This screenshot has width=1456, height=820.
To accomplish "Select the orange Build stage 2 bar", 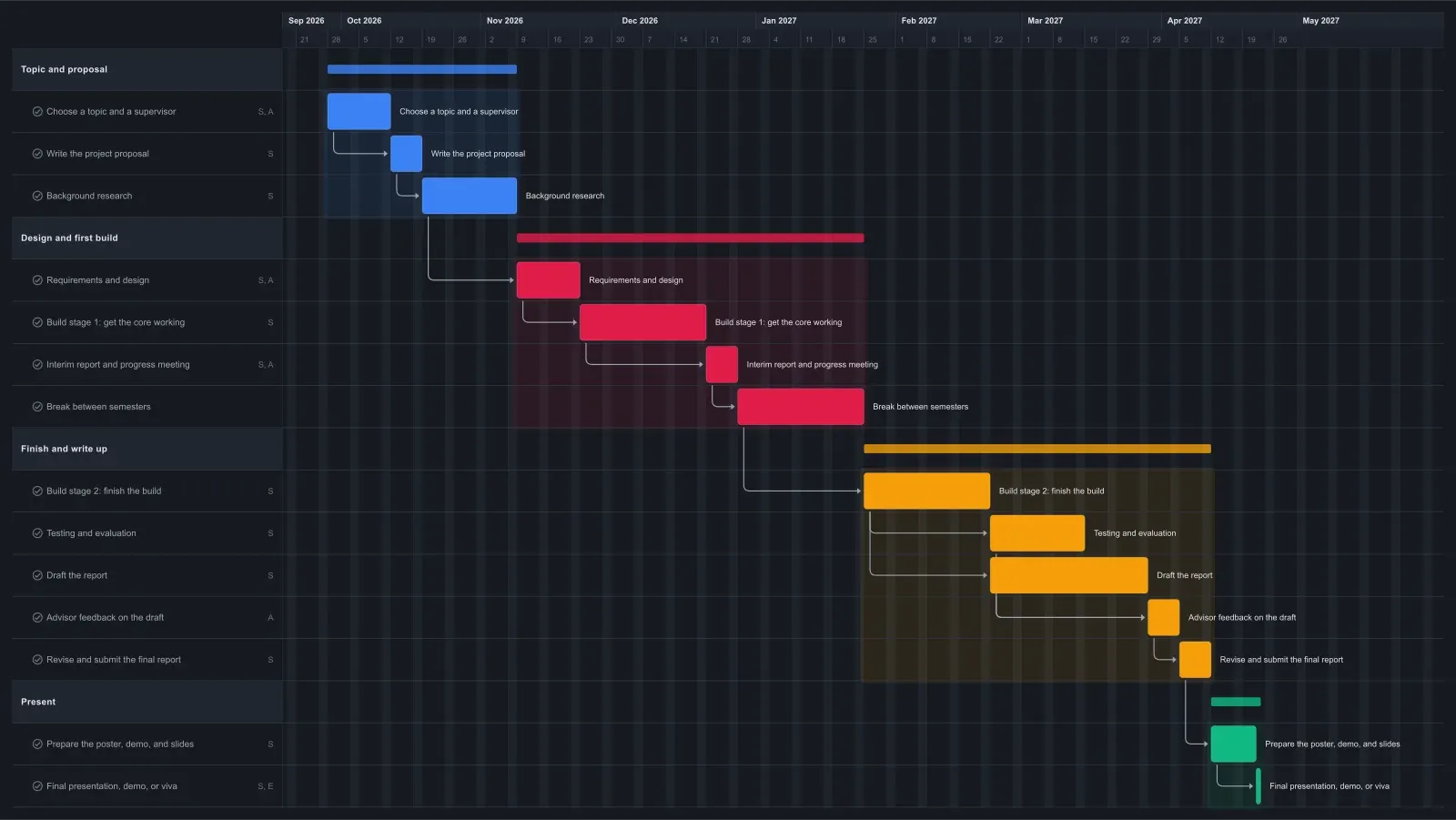I will (927, 491).
